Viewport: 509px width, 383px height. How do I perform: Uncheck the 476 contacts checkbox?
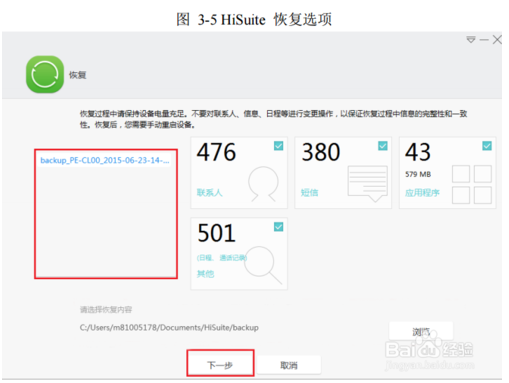[278, 146]
